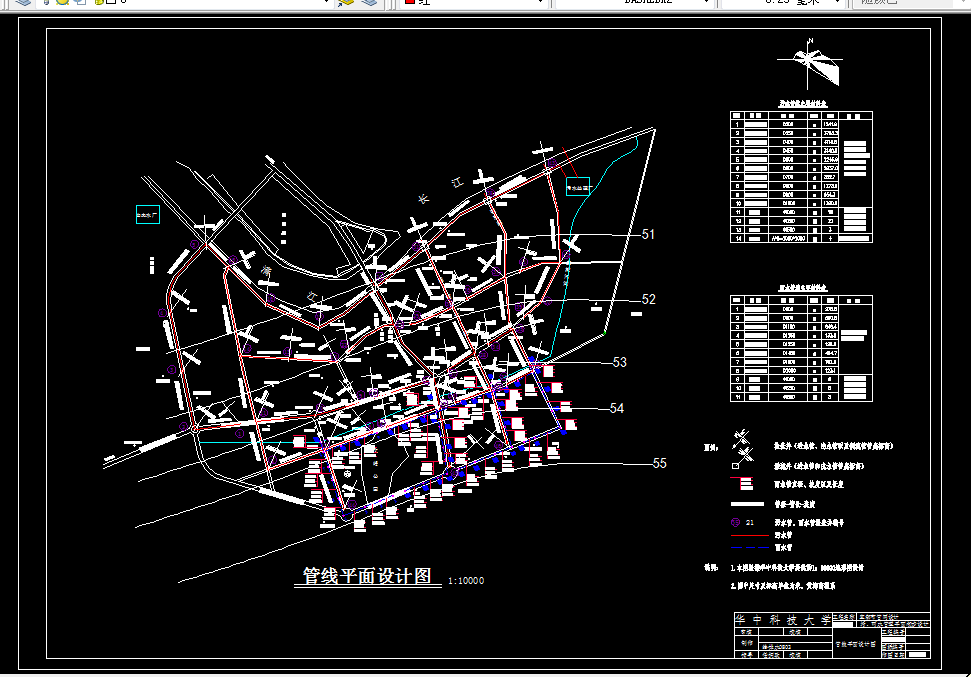Select the scale text 1:10000
This screenshot has width=971, height=677.
[x=466, y=581]
